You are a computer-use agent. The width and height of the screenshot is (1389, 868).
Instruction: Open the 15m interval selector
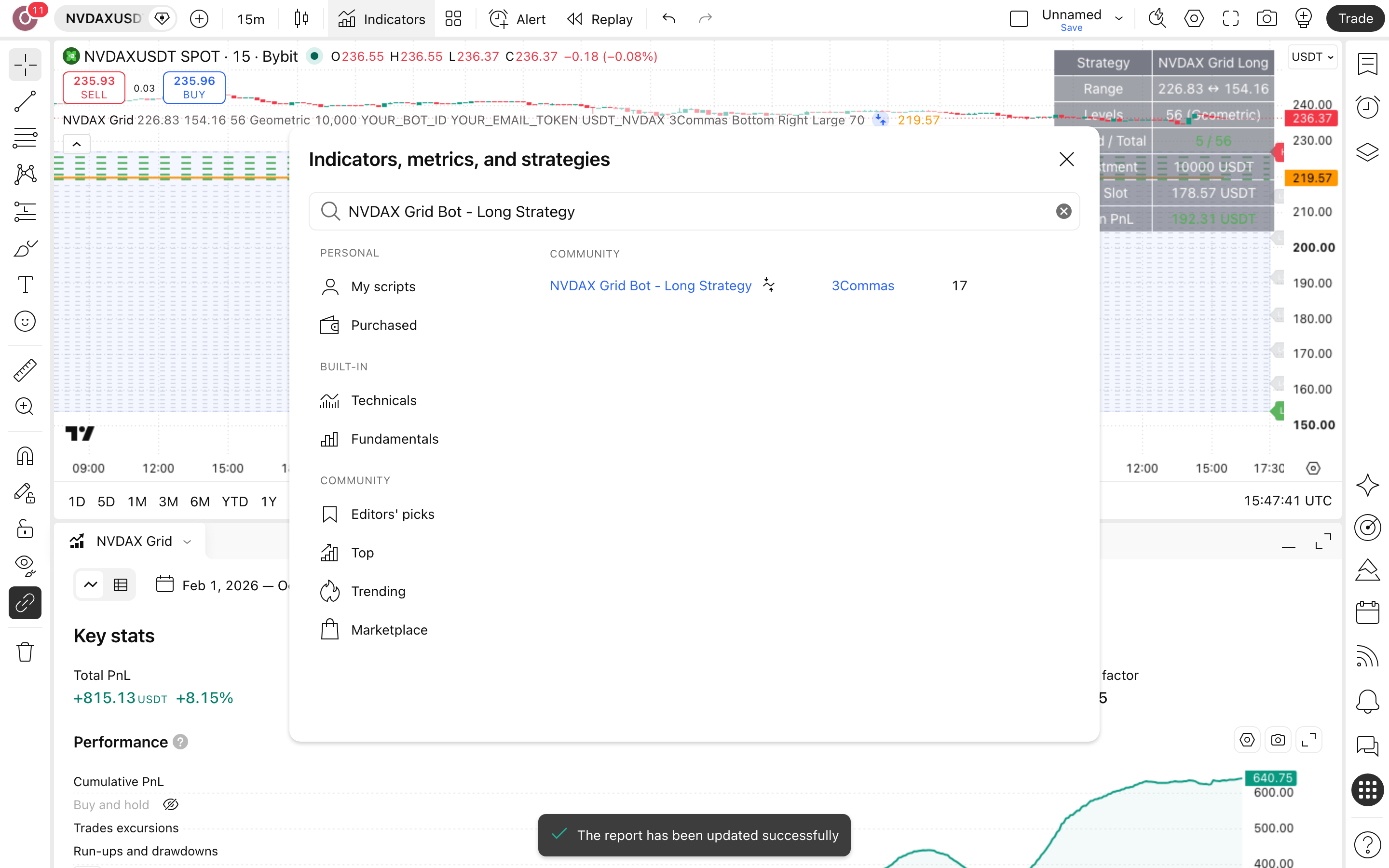coord(251,19)
